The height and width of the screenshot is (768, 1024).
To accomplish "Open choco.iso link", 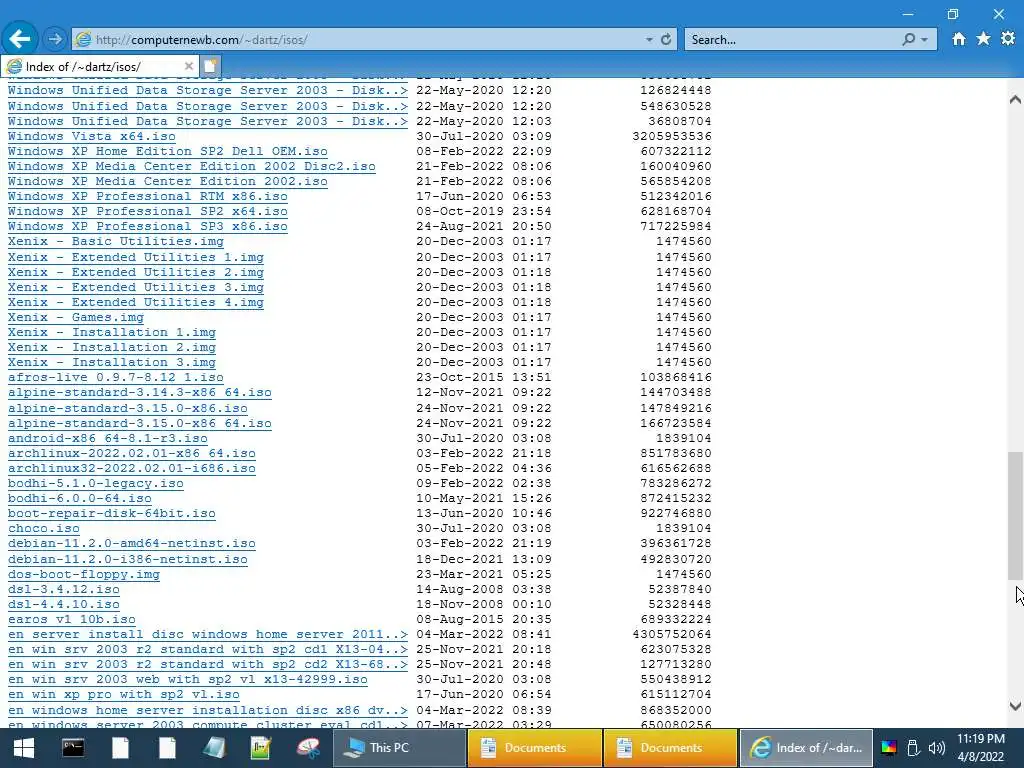I will (44, 528).
